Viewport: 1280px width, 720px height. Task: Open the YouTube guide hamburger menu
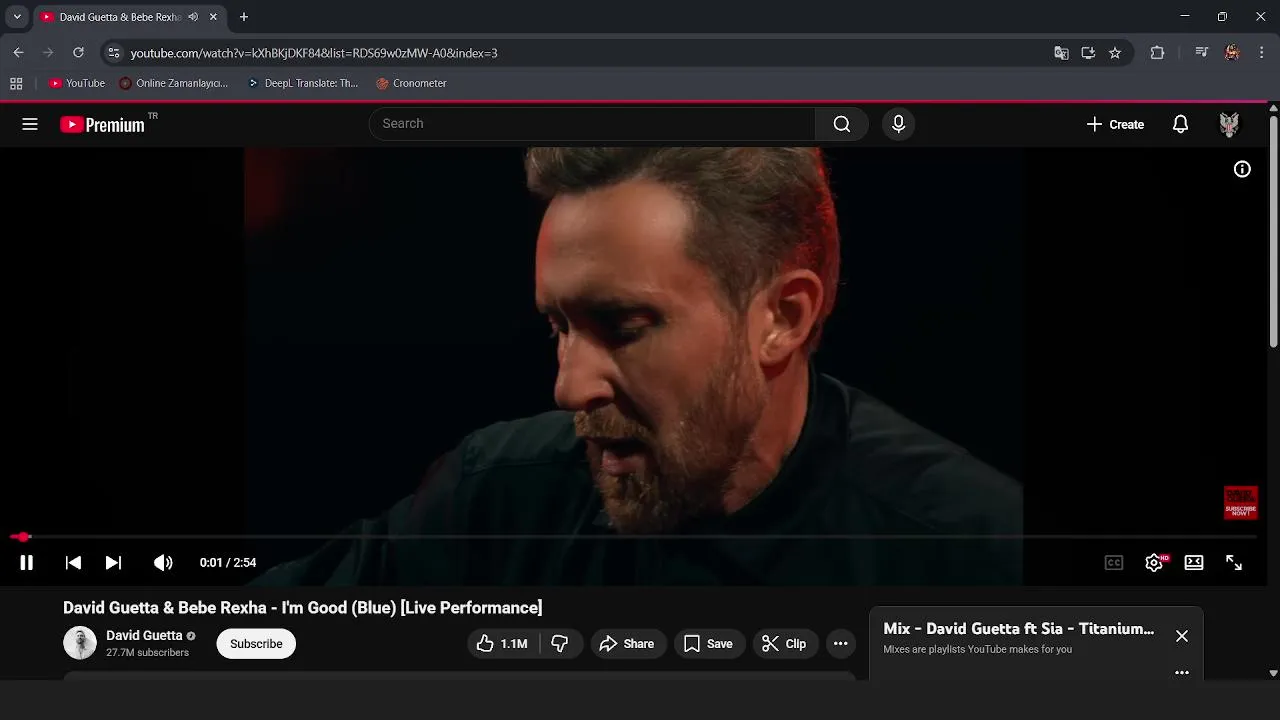point(30,124)
